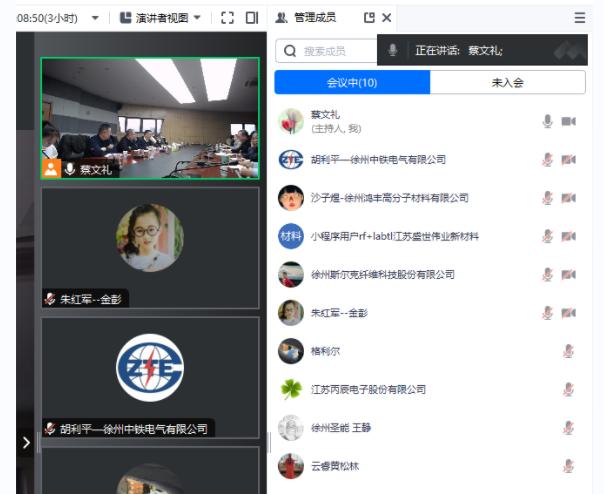Click the 管理成员 panel title
Screen dimensions: 604x494
315,18
